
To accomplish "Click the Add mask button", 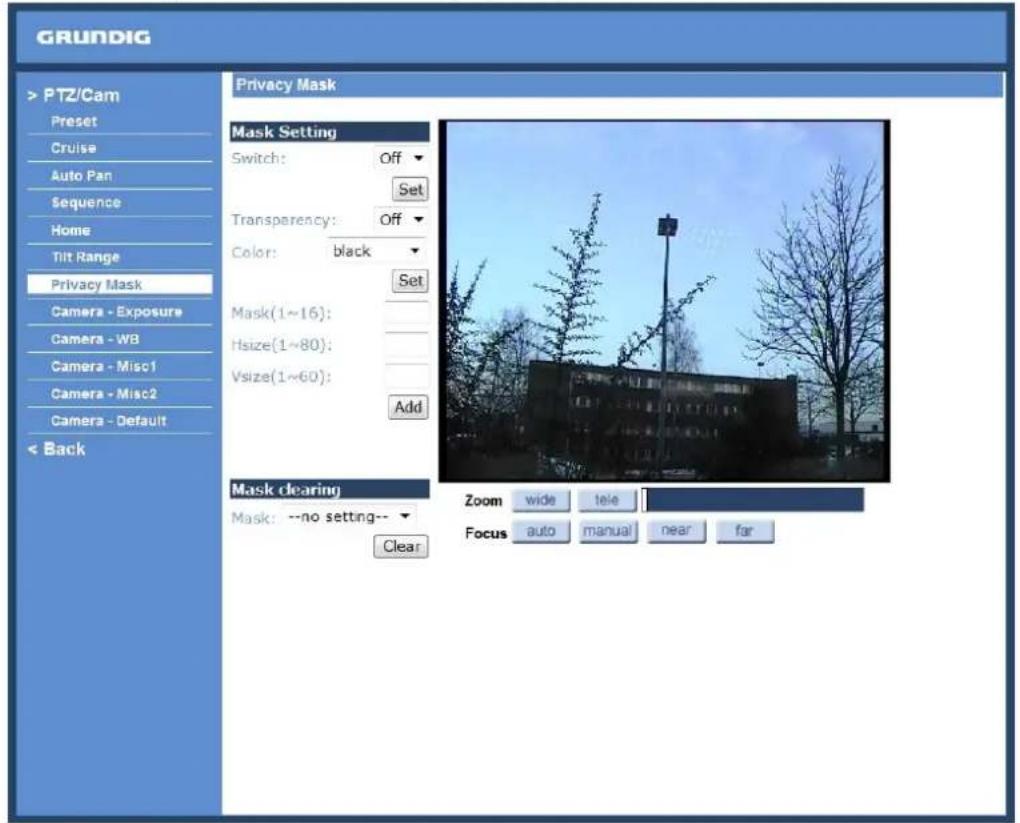I will (408, 407).
